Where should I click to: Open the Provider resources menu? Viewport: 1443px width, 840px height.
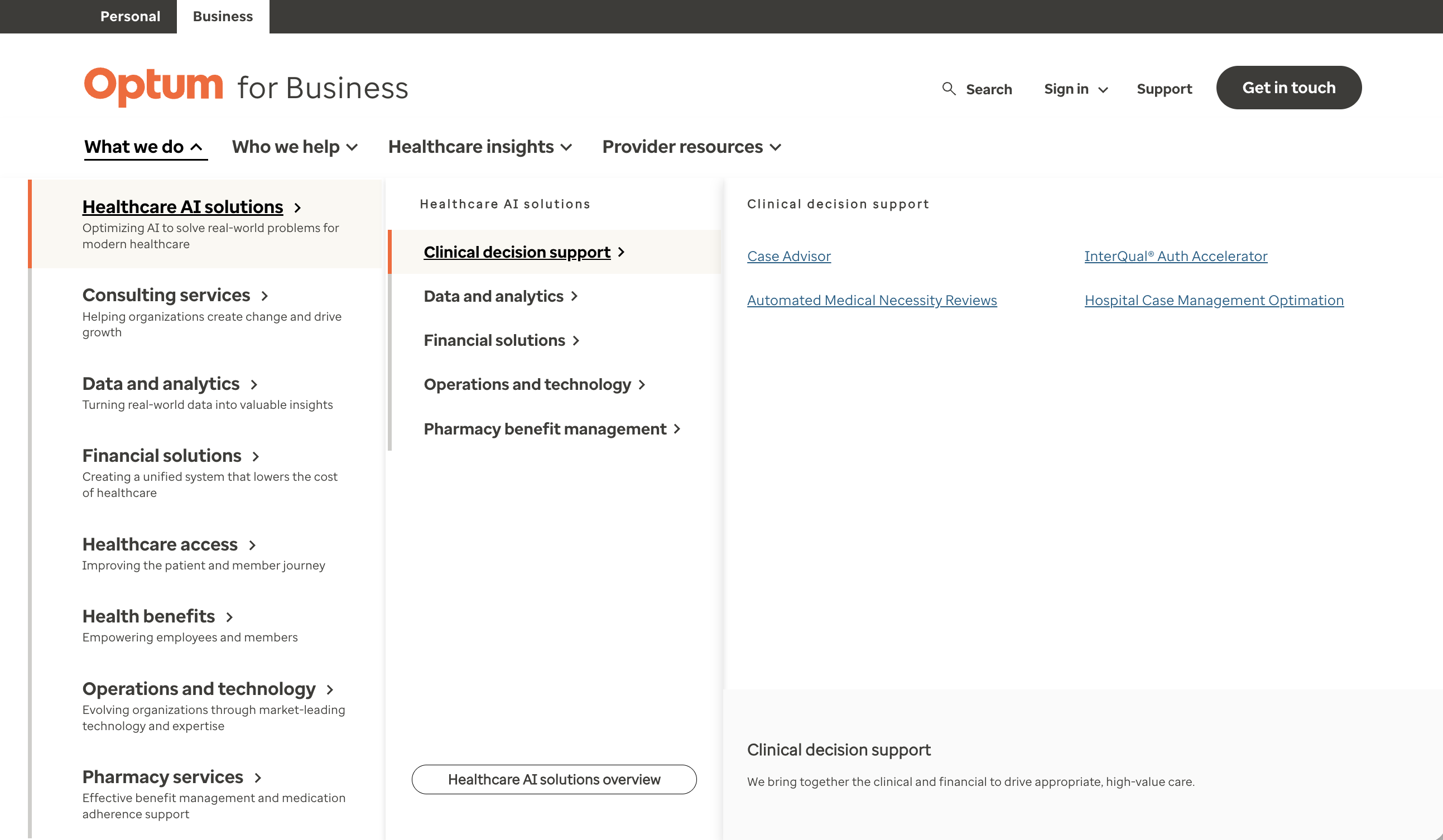click(692, 147)
